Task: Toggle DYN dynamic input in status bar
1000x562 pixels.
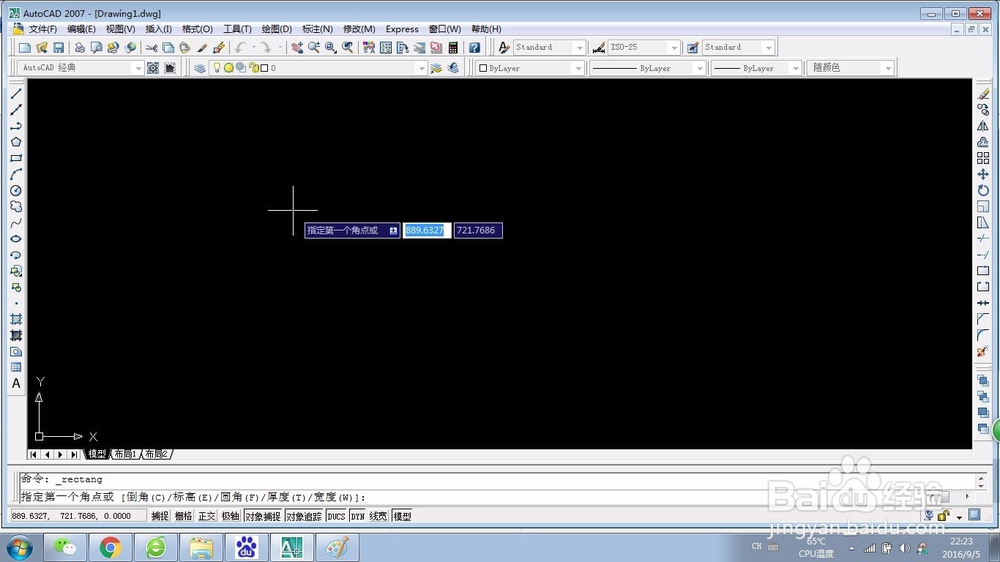Action: [x=358, y=516]
